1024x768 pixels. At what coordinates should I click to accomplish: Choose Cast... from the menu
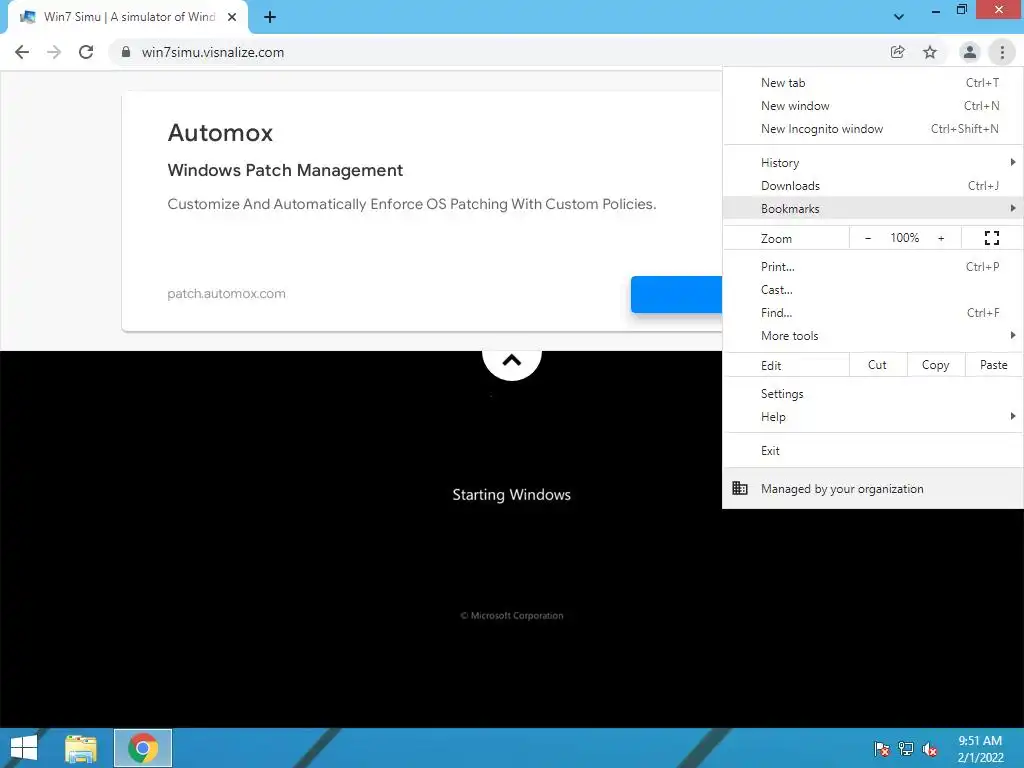coord(872,289)
